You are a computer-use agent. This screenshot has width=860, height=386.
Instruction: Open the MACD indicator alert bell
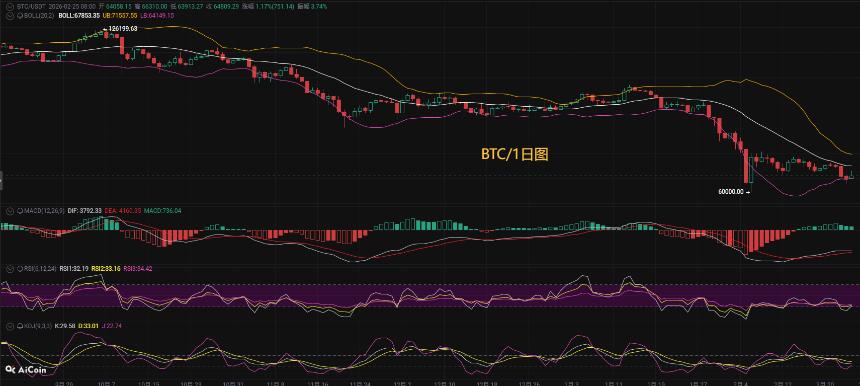(x=20, y=211)
